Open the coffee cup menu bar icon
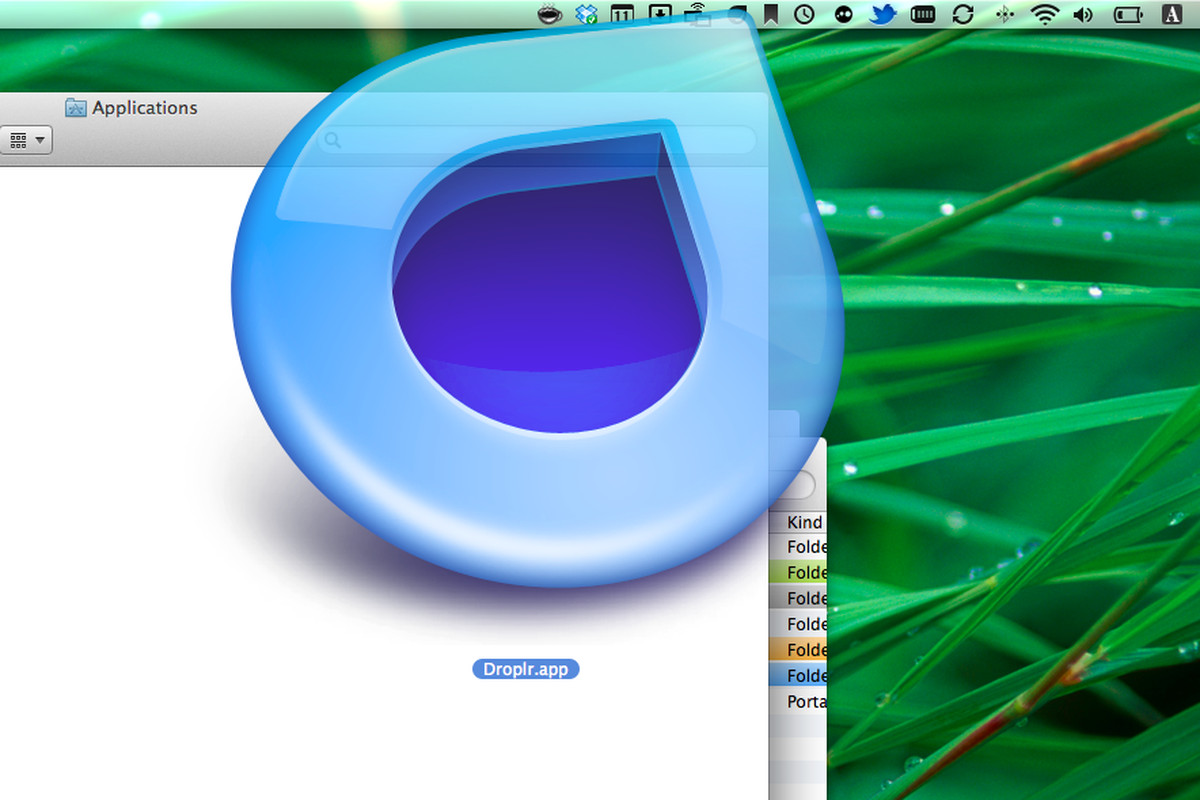 pyautogui.click(x=550, y=14)
